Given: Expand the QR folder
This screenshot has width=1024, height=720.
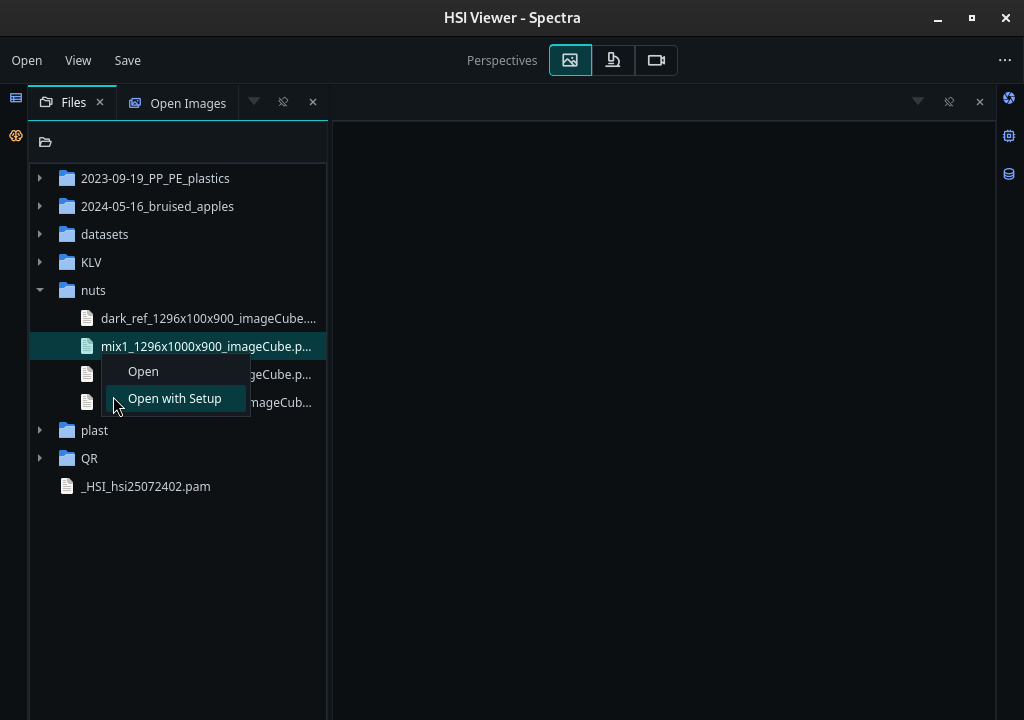Looking at the screenshot, I should click(x=40, y=458).
